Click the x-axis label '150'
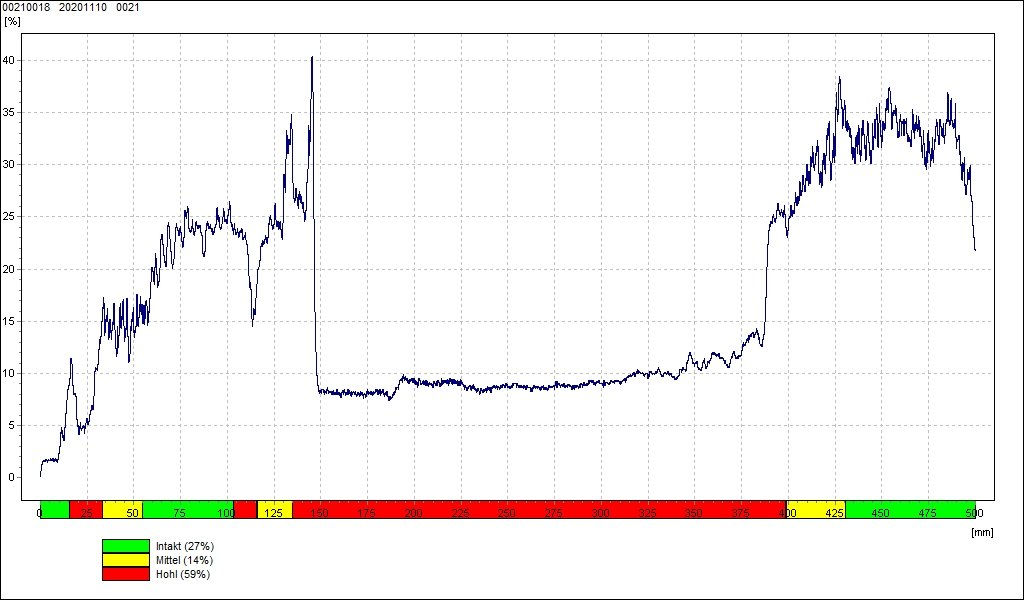Viewport: 1024px width, 600px height. (319, 513)
